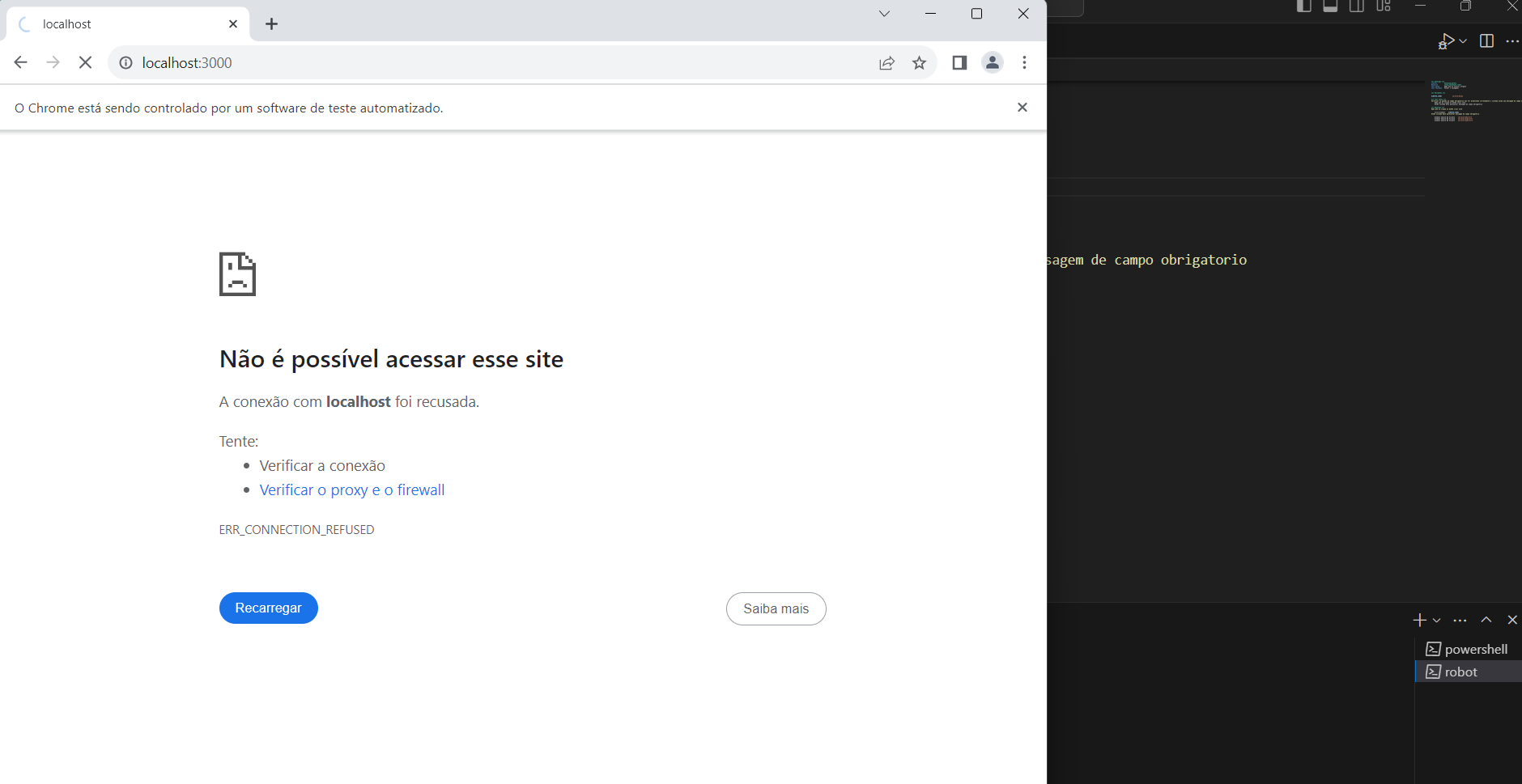Click the sad page error icon
This screenshot has height=784, width=1522.
[237, 273]
